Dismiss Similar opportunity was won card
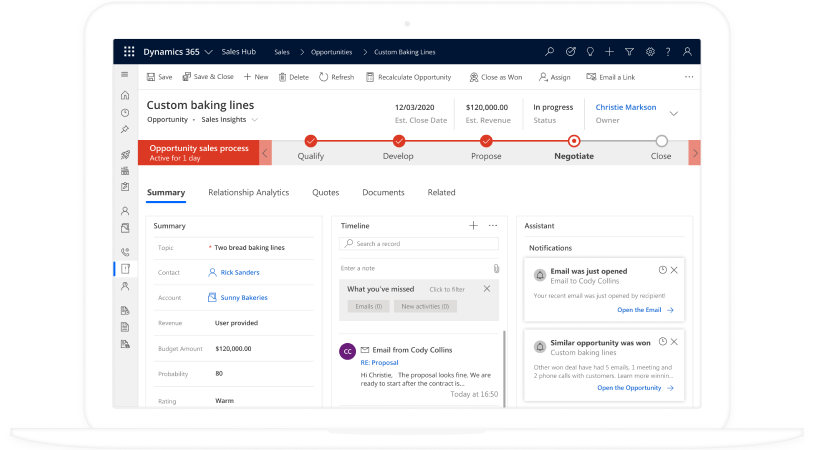814x450 pixels. tap(674, 342)
